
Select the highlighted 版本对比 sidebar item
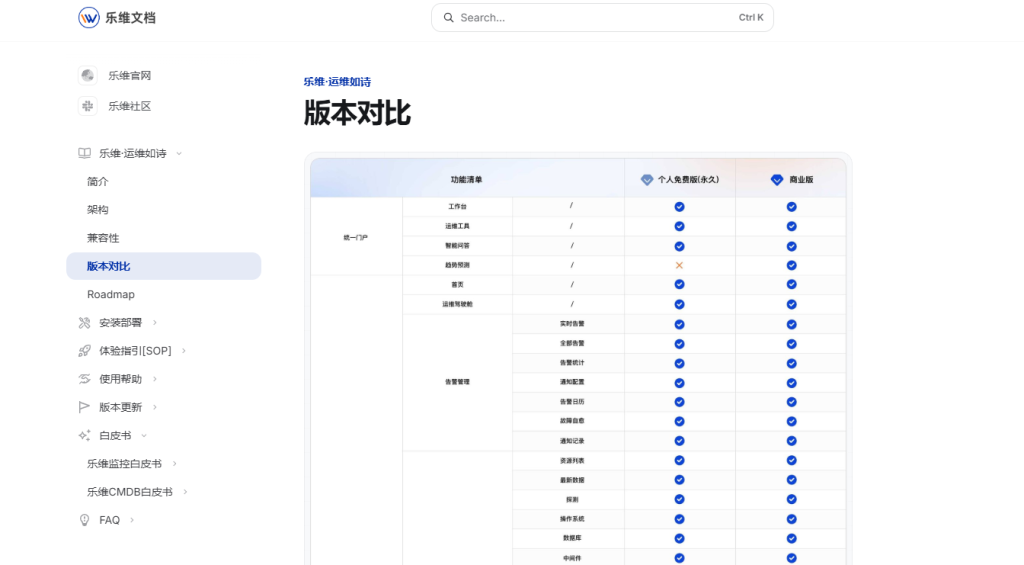pyautogui.click(x=163, y=266)
